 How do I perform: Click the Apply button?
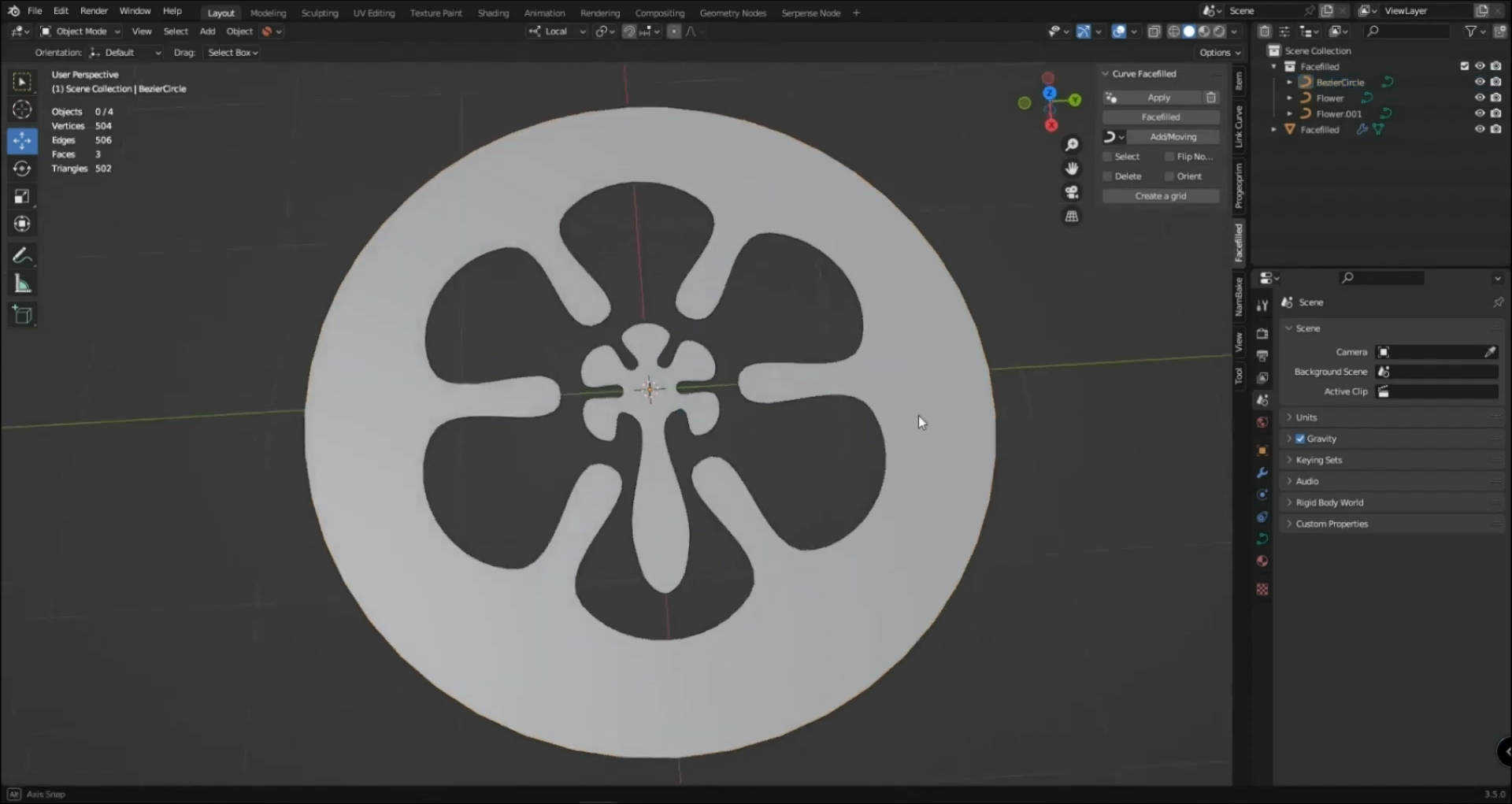[x=1158, y=97]
